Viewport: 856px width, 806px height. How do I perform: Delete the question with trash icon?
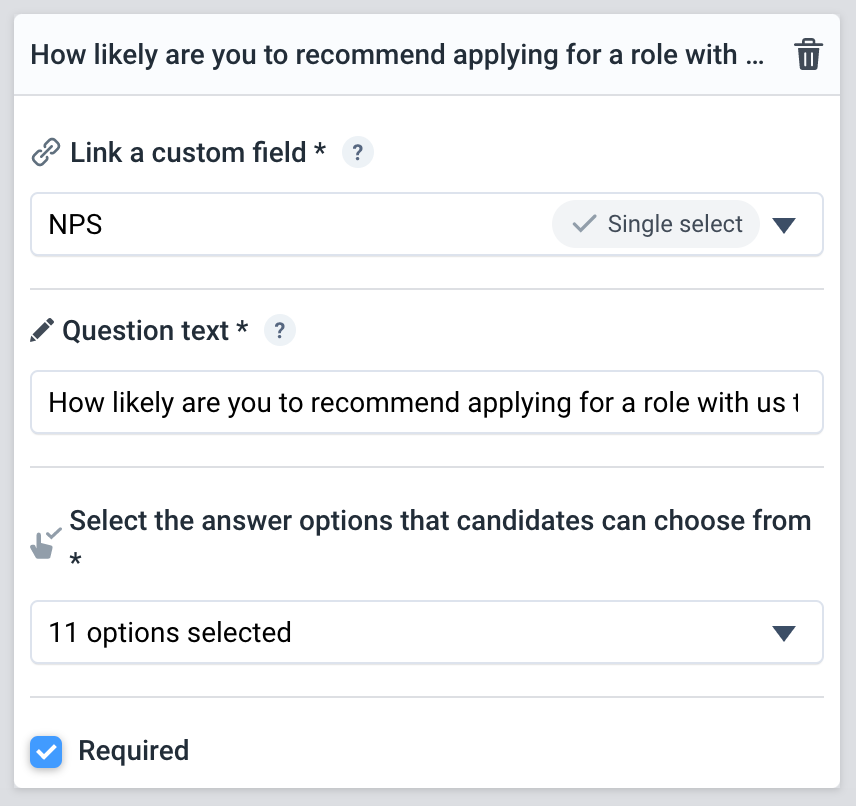coord(808,55)
